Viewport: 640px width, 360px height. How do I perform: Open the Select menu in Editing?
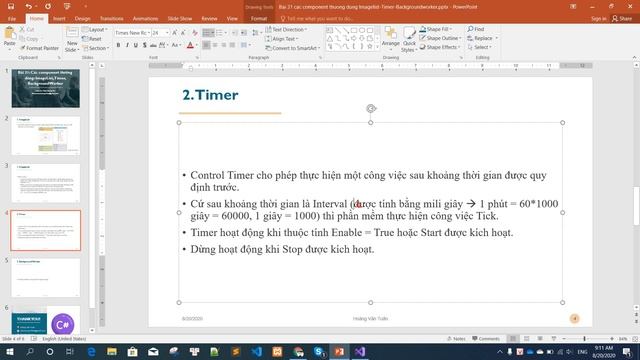click(480, 47)
